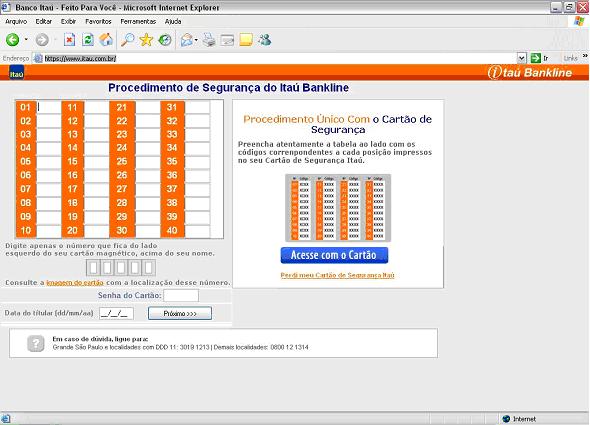
Task: Click the page icon beside the URL
Action: click(x=38, y=58)
